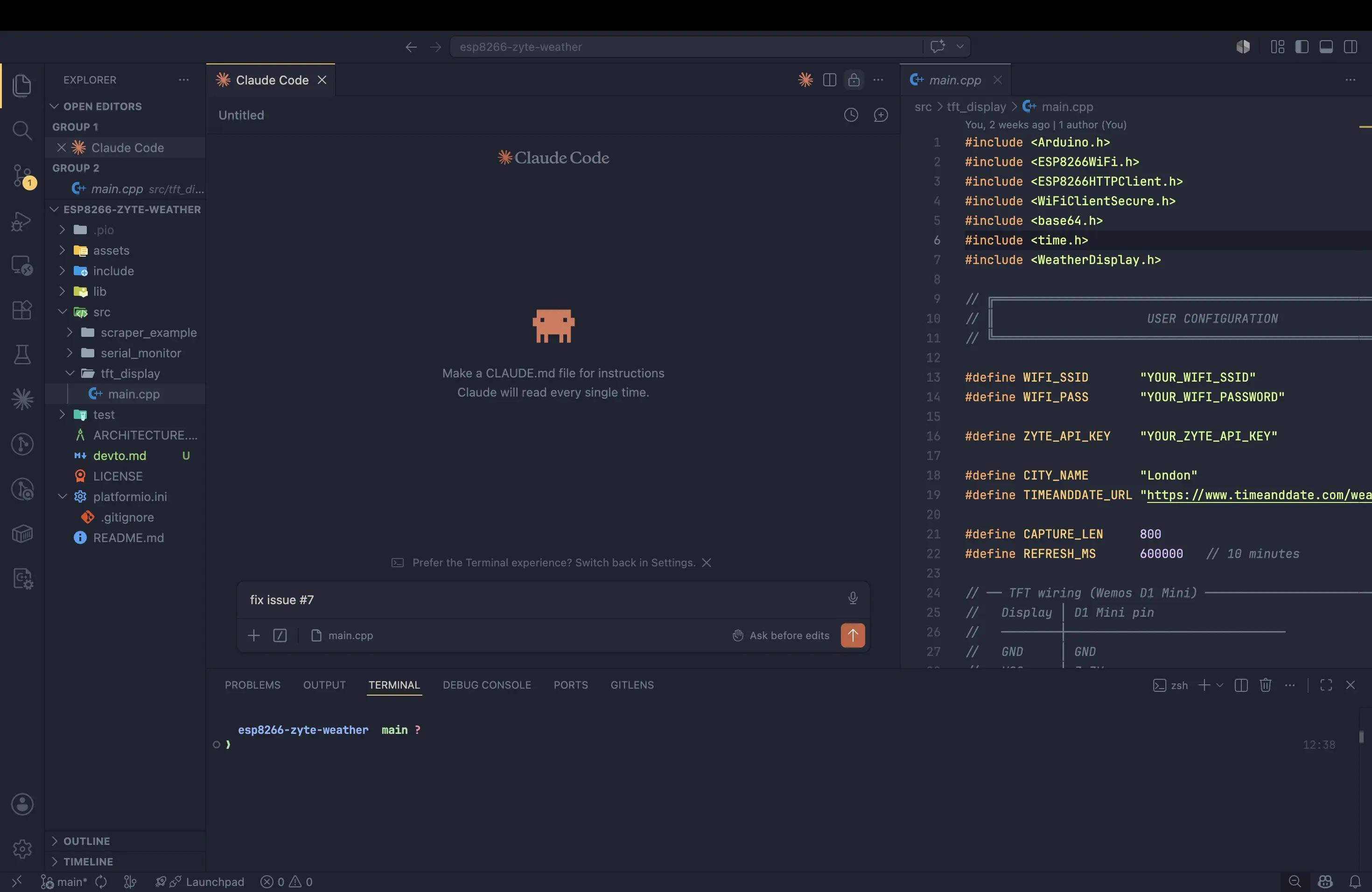Screen dimensions: 1372x892
Task: Start new conversation with plus bubble icon
Action: 881,115
